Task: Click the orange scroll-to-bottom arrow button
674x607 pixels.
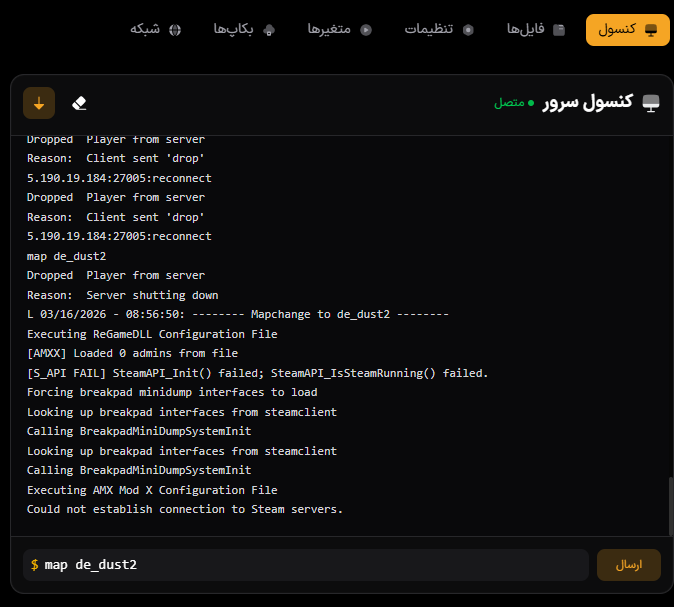Action: point(39,103)
